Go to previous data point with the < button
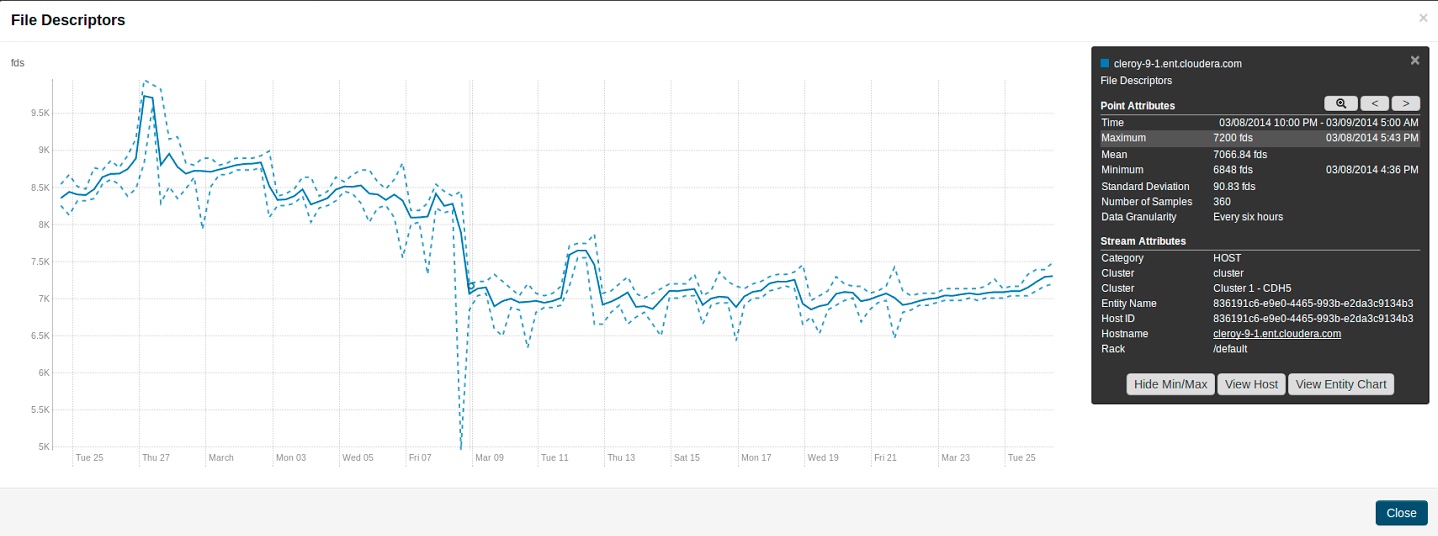 tap(1373, 103)
